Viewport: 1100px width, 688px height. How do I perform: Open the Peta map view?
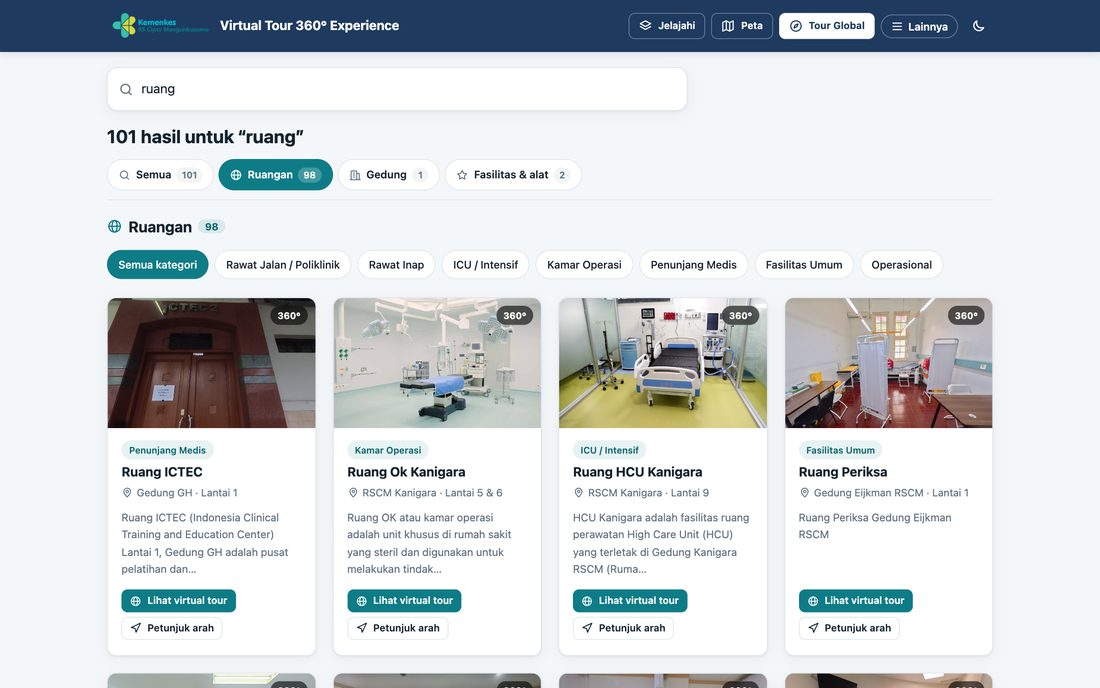click(742, 26)
